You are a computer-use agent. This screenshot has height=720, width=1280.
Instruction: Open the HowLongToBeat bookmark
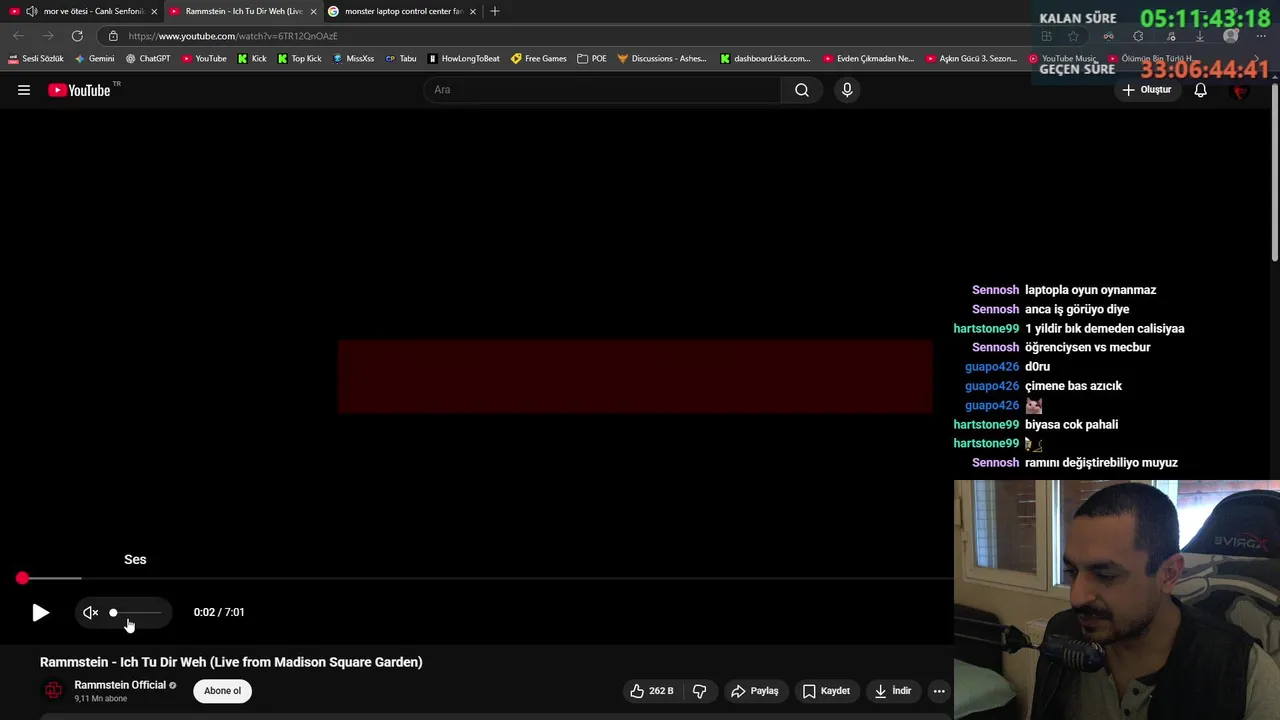pyautogui.click(x=463, y=58)
